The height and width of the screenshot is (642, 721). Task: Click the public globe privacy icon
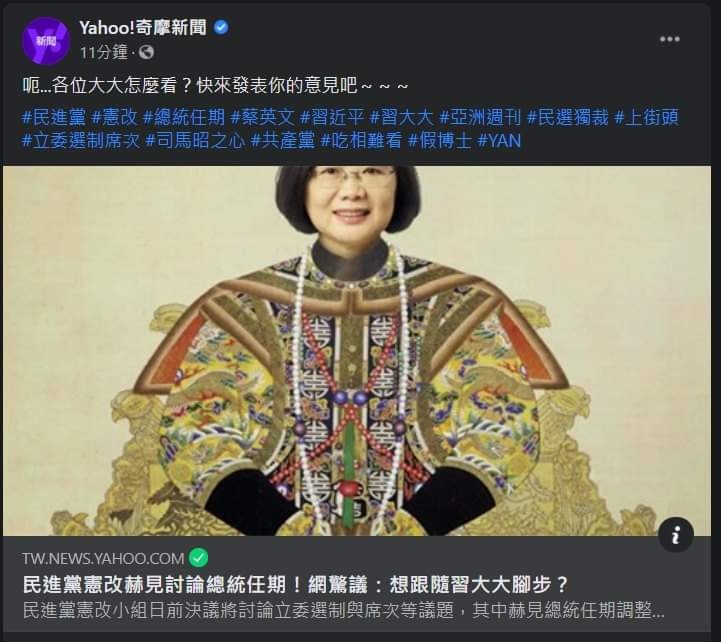point(146,52)
